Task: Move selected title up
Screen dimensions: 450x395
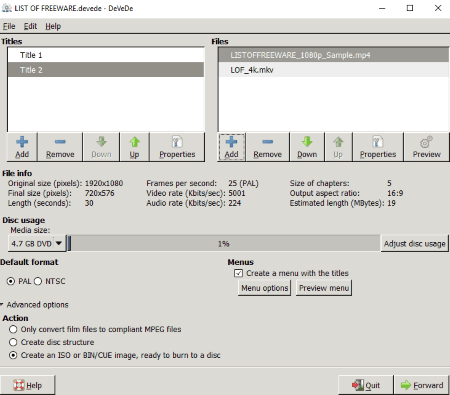Action: point(134,147)
